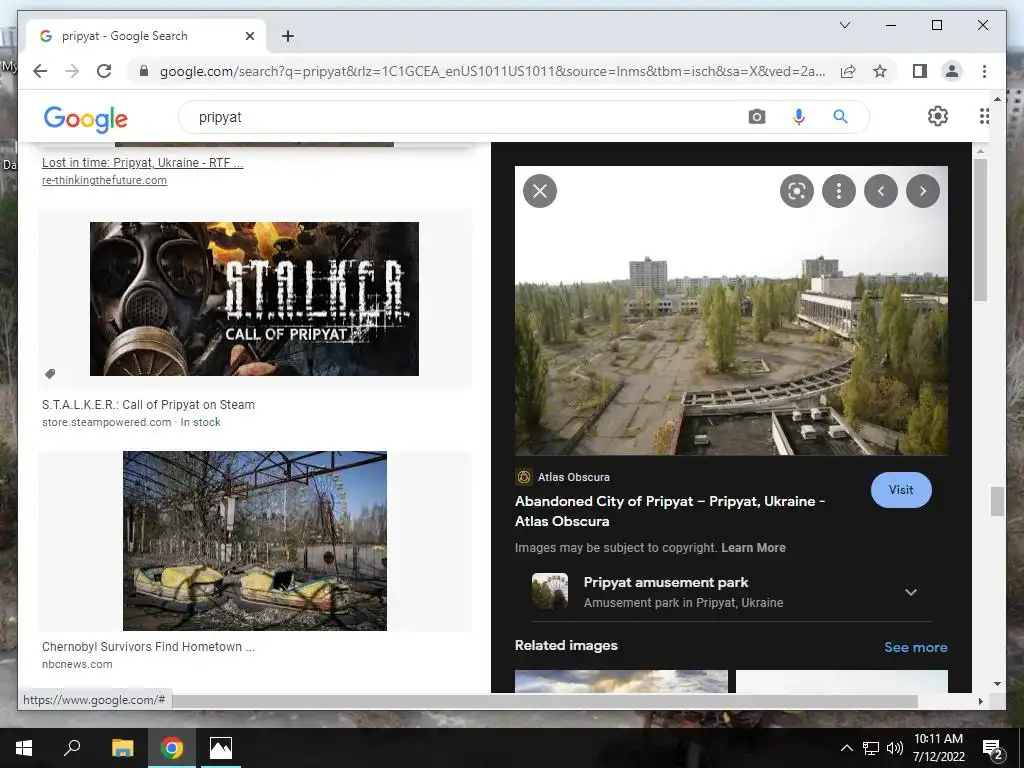Click store.steampowered.com source text
The image size is (1024, 768).
[x=106, y=423]
